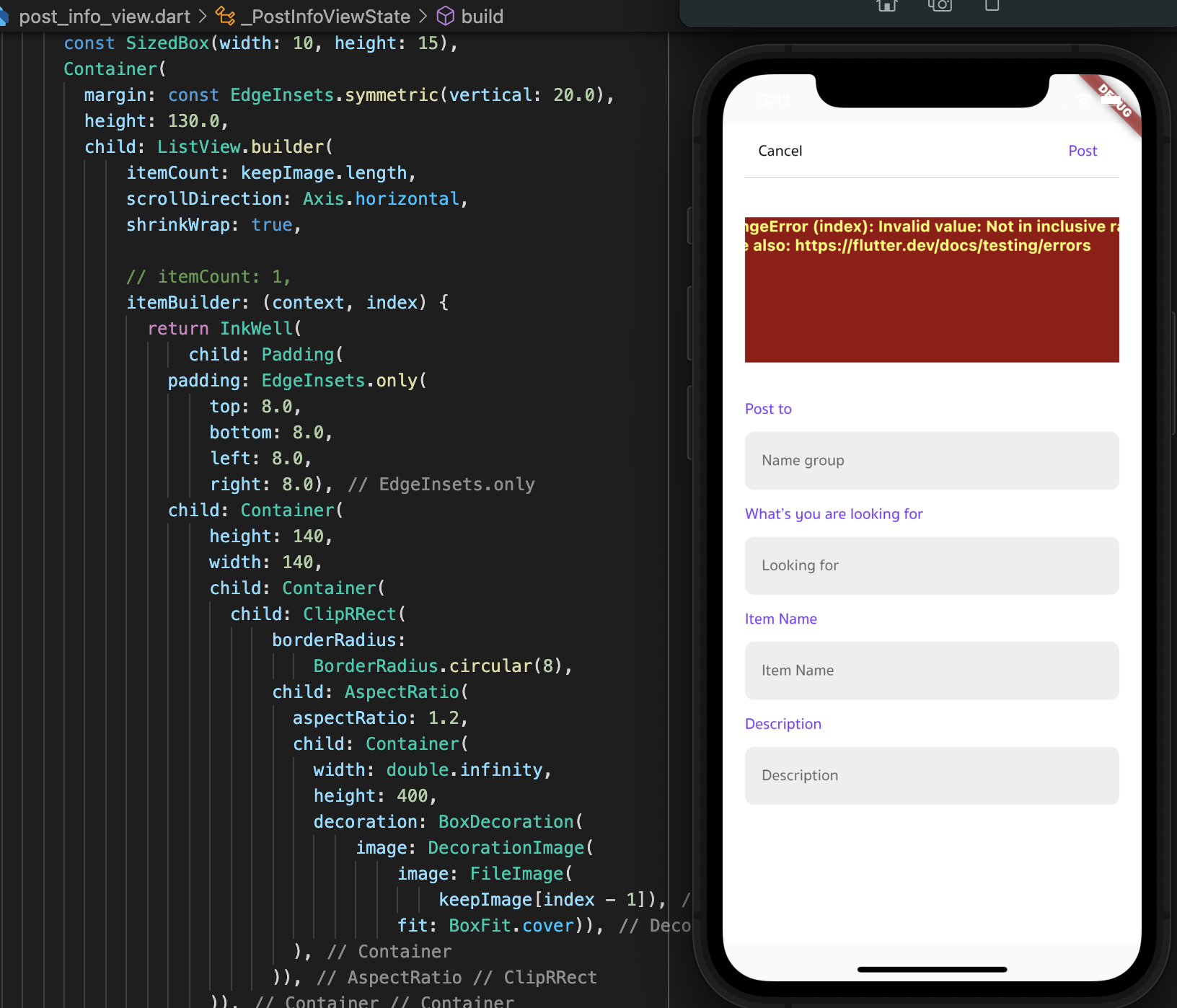Tap the Looking for input field
Viewport: 1177px width, 1008px height.
tap(932, 565)
